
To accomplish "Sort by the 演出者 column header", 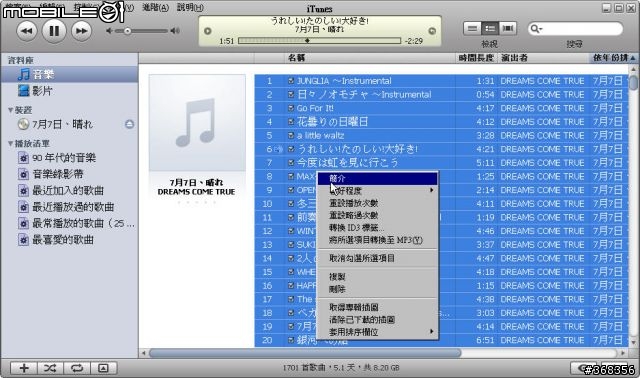I will 544,58.
